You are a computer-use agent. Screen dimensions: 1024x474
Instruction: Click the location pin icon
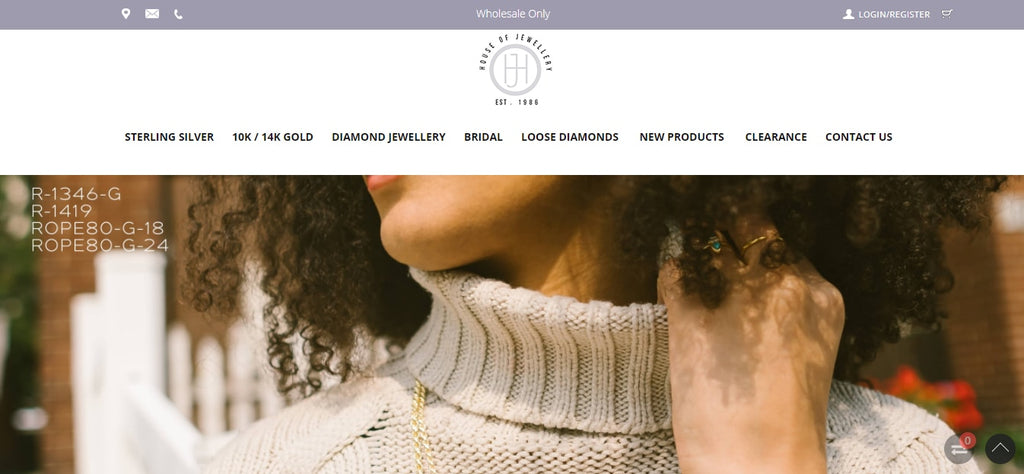tap(125, 14)
